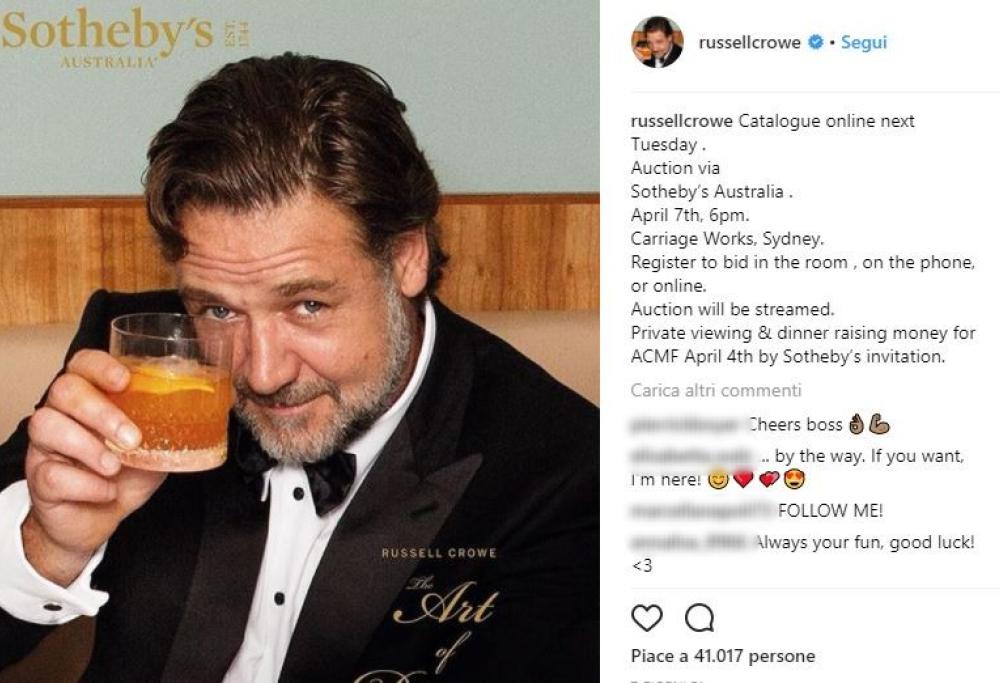The width and height of the screenshot is (1000, 683).
Task: Click the smiling face emoji in comments
Action: (x=716, y=480)
